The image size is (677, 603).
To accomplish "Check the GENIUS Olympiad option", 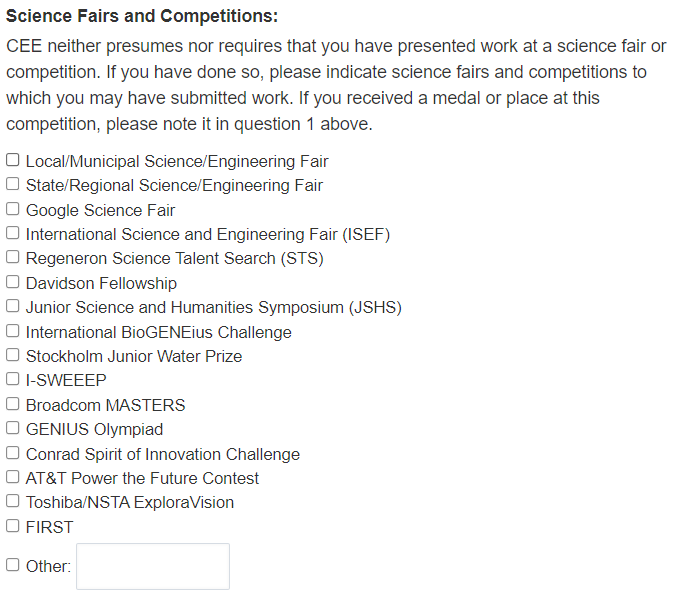I will pos(13,428).
